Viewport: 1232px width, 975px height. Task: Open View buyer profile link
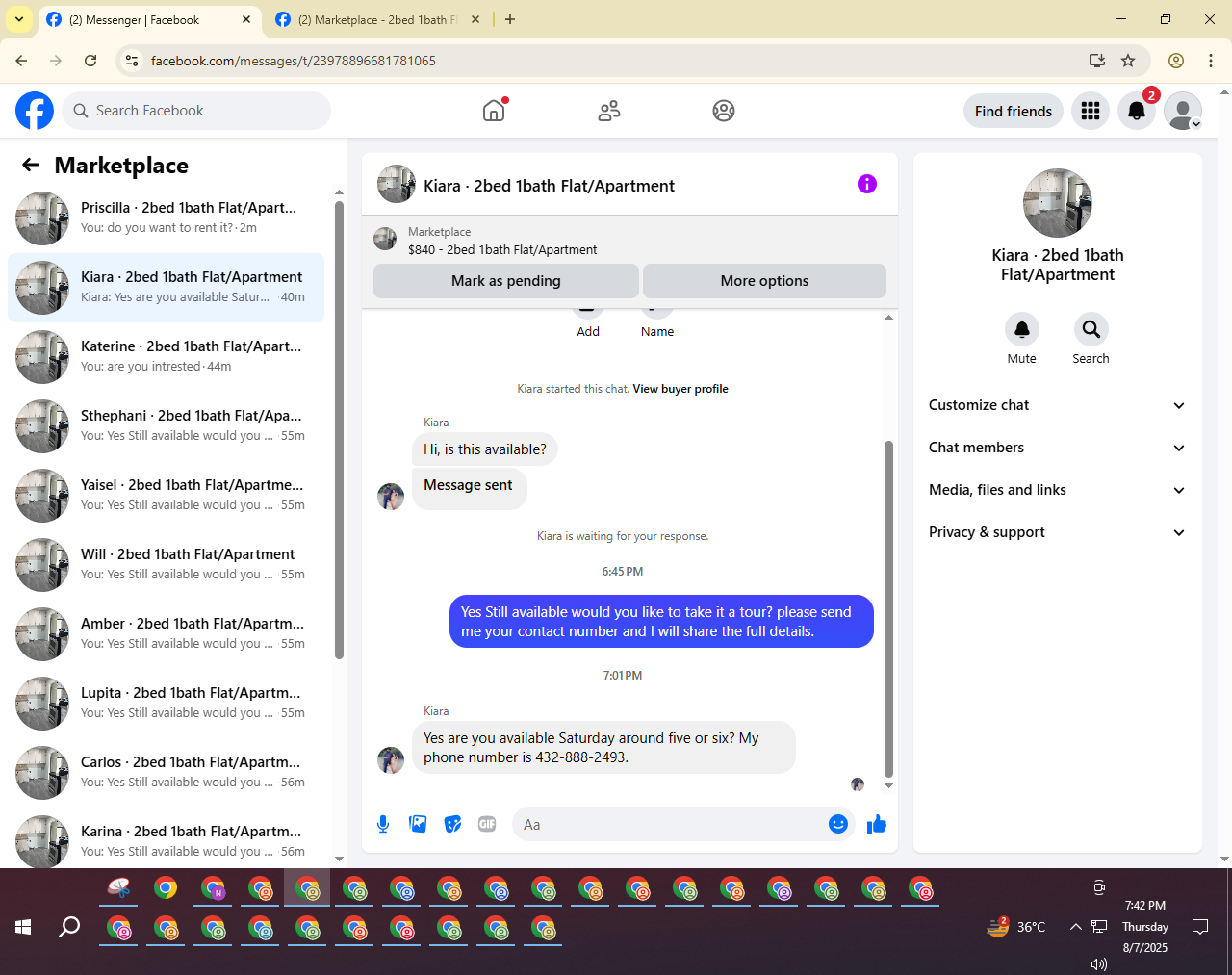[x=680, y=389]
